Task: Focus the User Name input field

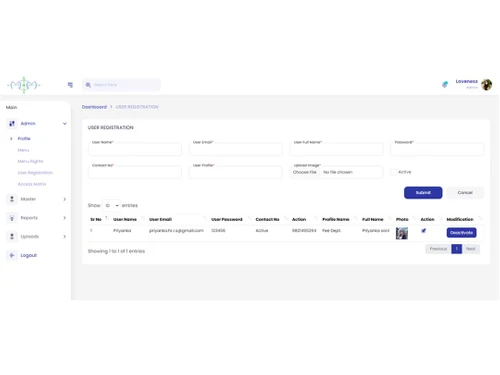Action: pyautogui.click(x=135, y=149)
